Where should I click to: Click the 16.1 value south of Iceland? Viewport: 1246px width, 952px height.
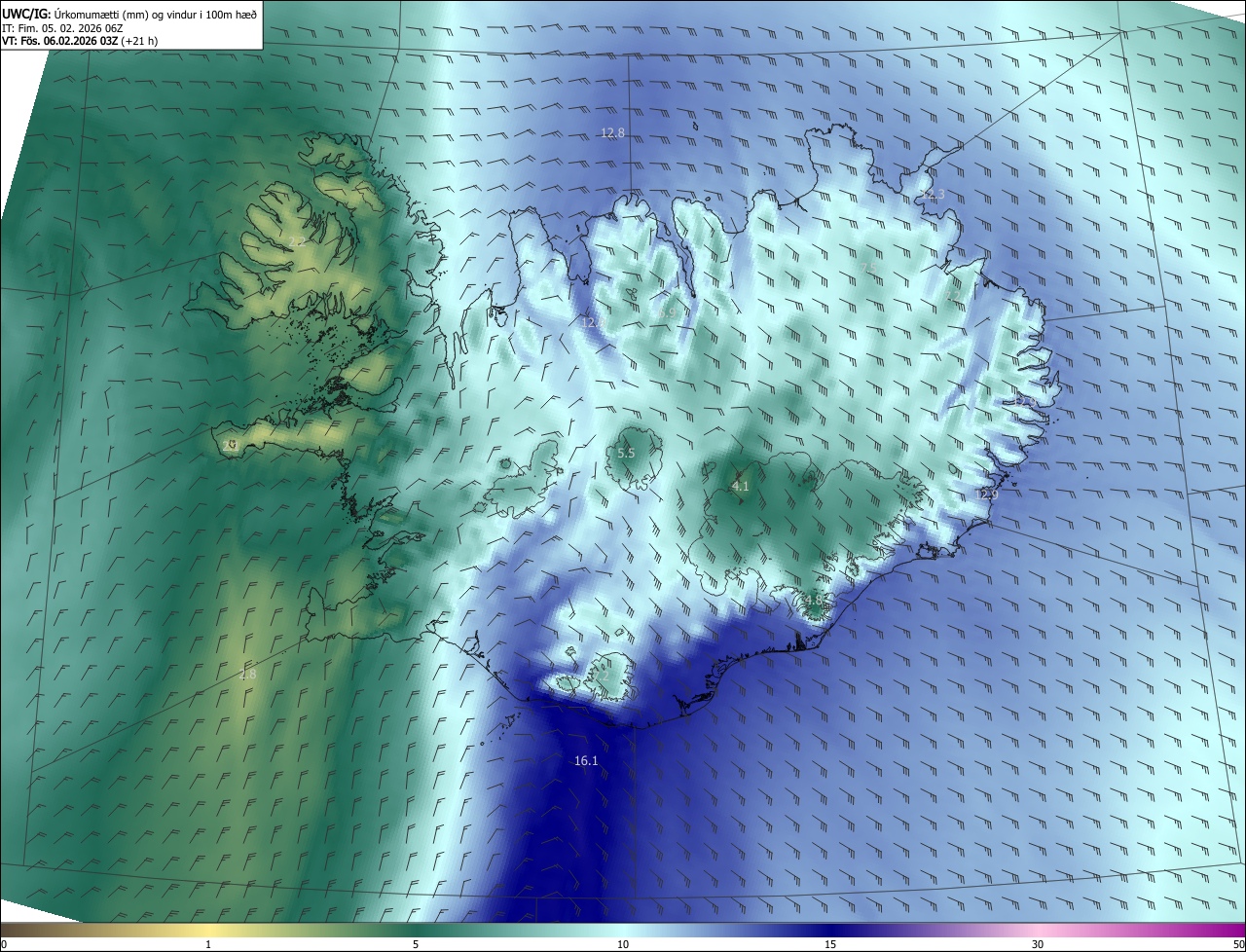[x=586, y=761]
